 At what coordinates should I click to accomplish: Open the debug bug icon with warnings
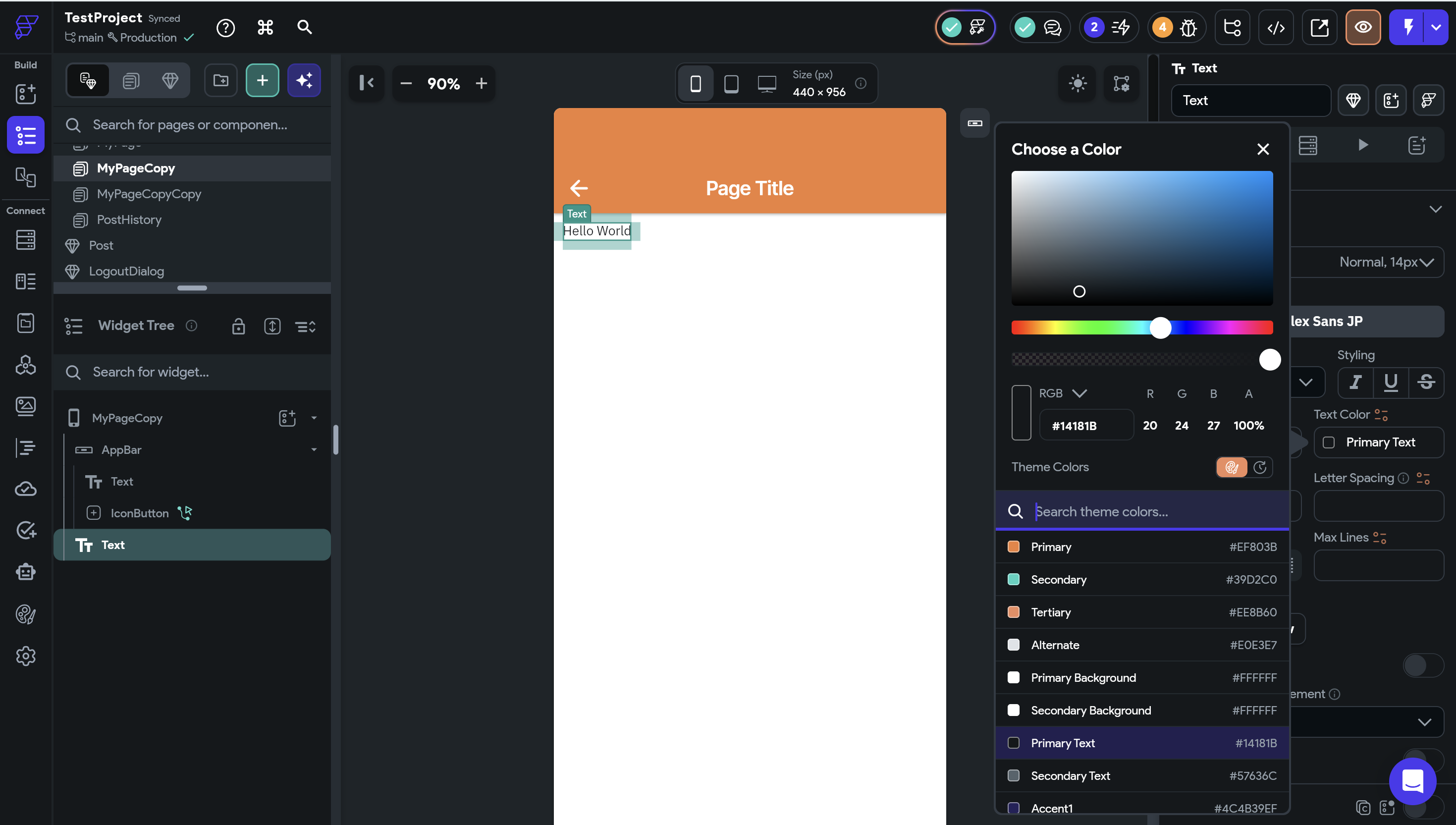coord(1188,27)
